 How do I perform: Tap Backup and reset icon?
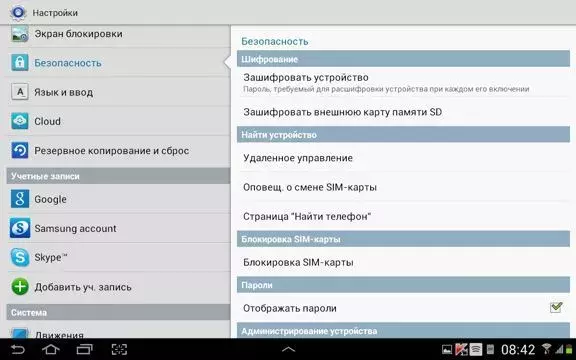click(19, 151)
